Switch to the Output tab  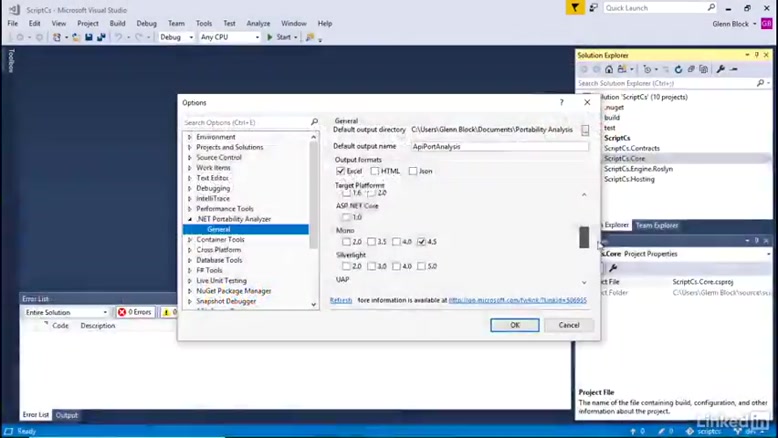click(66, 415)
